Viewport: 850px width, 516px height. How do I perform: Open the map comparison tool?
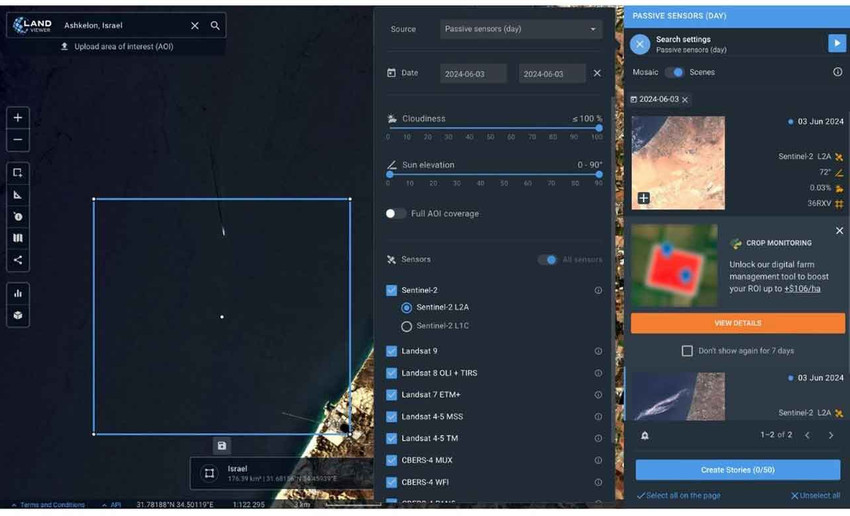tap(18, 238)
